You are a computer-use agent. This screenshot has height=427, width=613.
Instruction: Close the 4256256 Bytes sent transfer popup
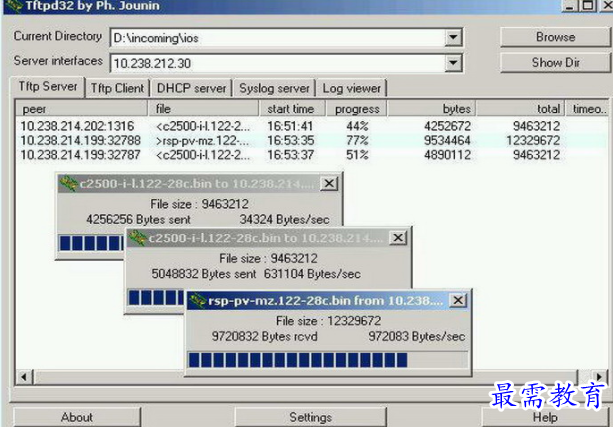(x=329, y=183)
